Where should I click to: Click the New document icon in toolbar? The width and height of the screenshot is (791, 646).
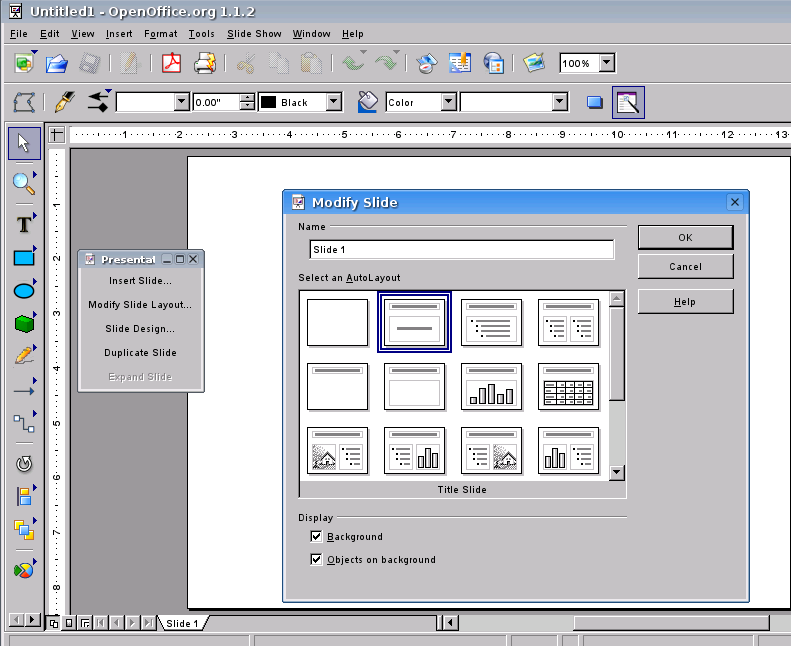coord(24,64)
